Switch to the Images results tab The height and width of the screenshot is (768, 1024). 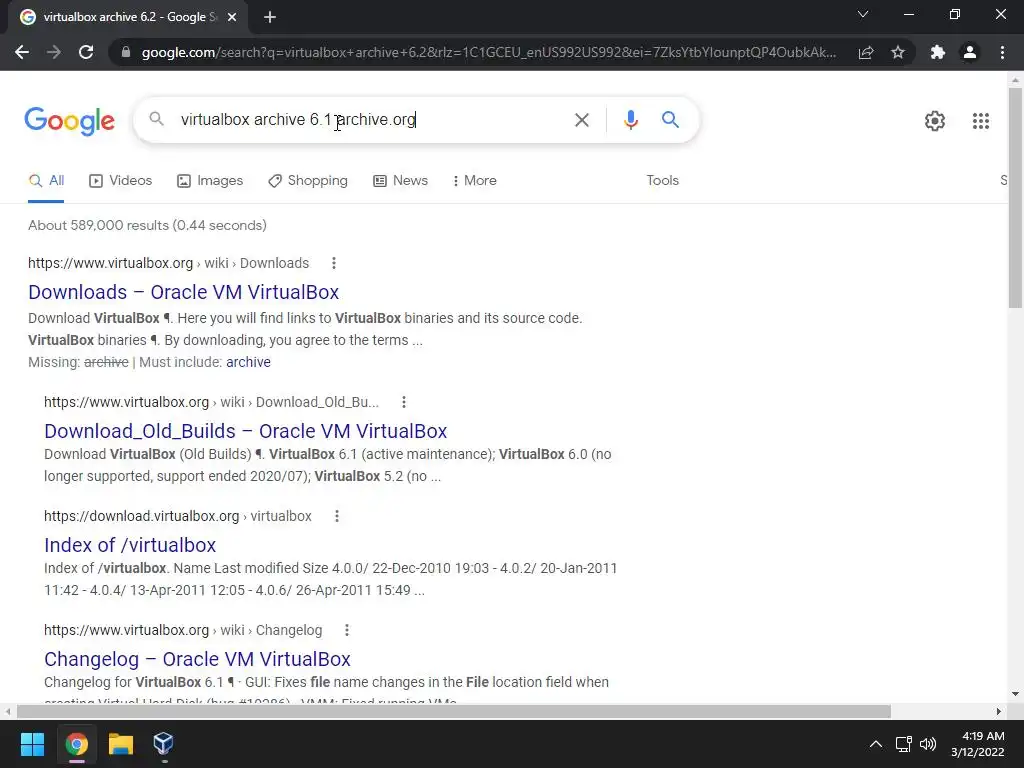pos(210,181)
